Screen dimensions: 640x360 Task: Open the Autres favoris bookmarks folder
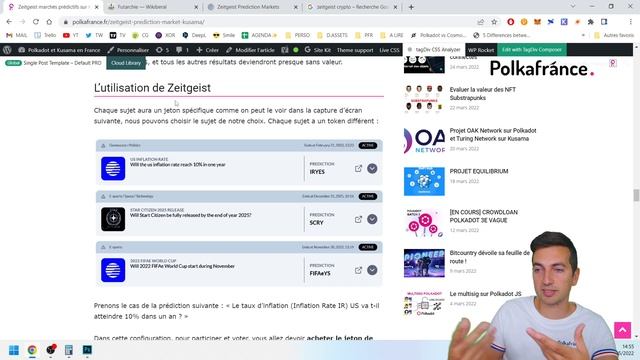[614, 36]
